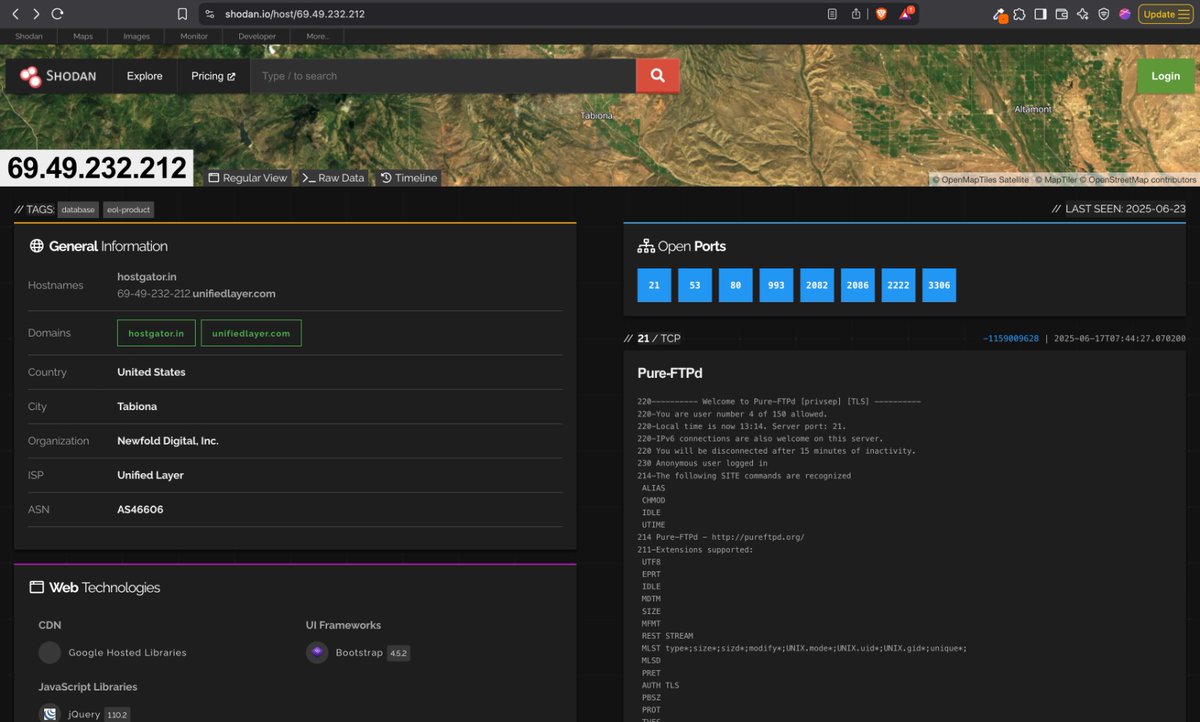The width and height of the screenshot is (1200, 722).
Task: Jump to open port 2222
Action: (x=898, y=285)
